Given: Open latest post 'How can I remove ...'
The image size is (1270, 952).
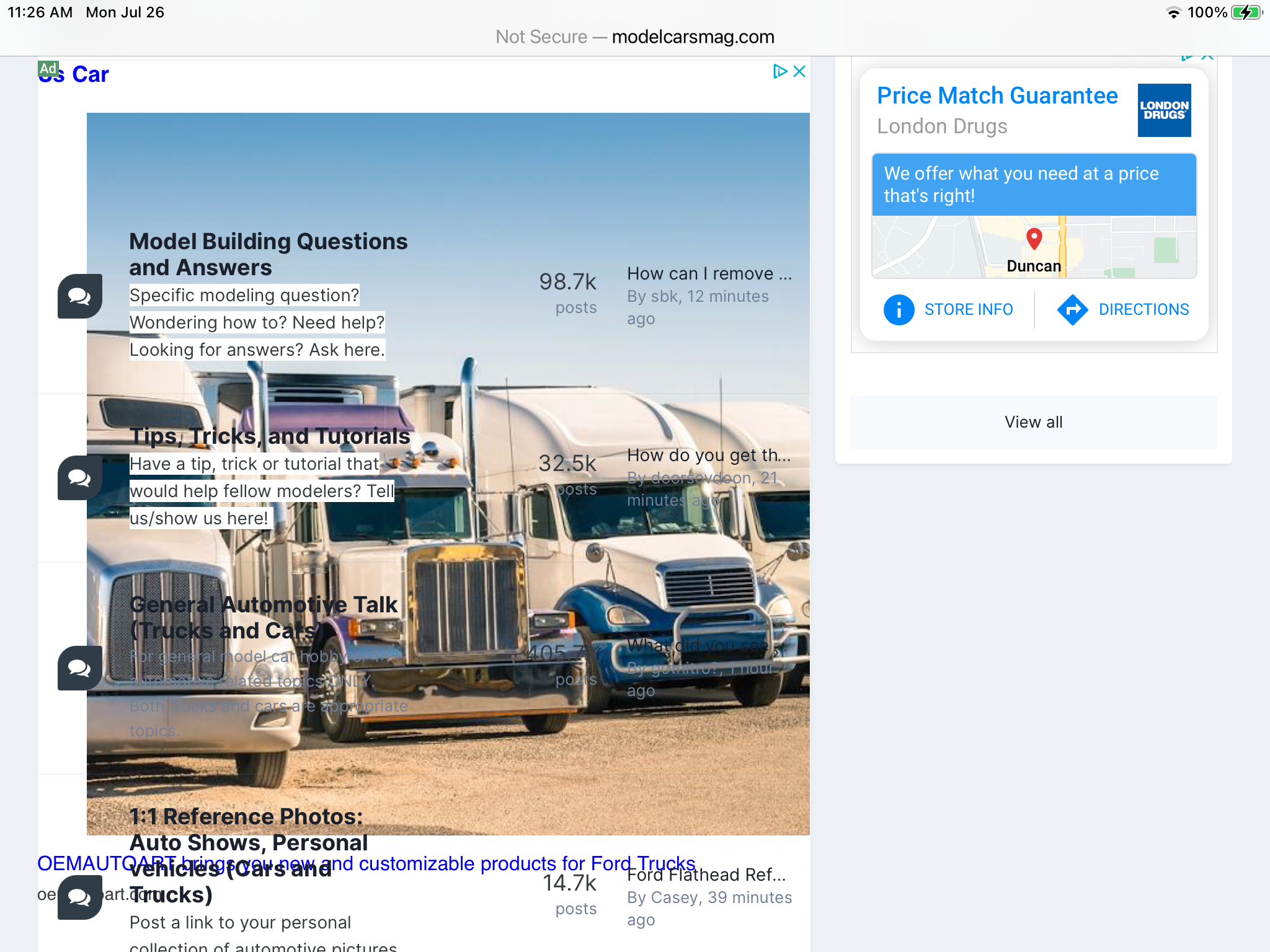Looking at the screenshot, I should (709, 273).
